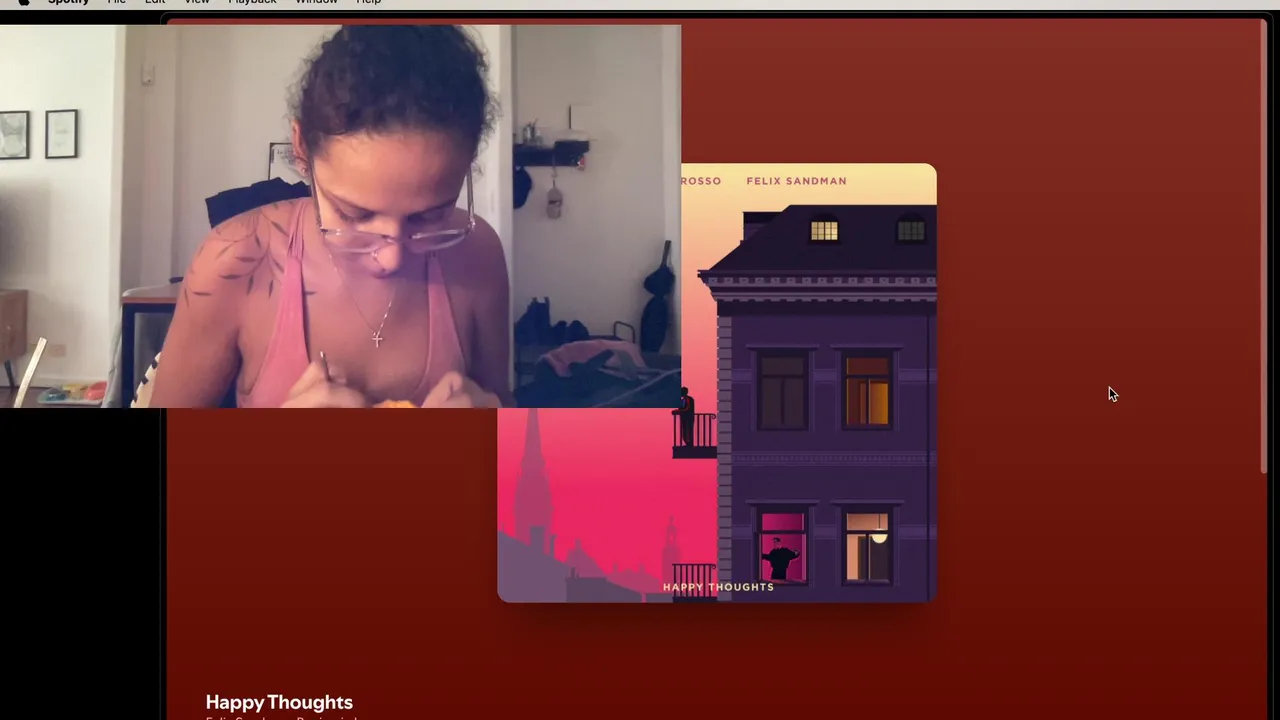The width and height of the screenshot is (1280, 720).
Task: Open the View menu in the menu bar
Action: (x=197, y=2)
